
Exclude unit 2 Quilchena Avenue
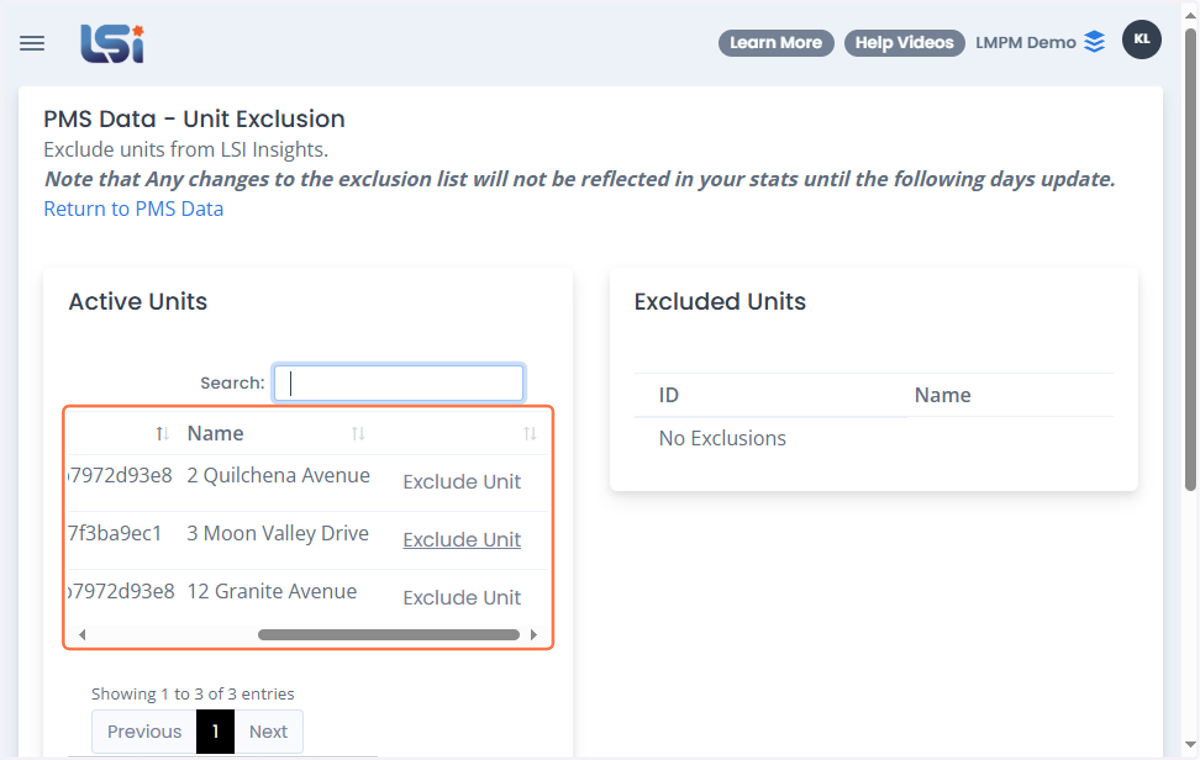[462, 482]
